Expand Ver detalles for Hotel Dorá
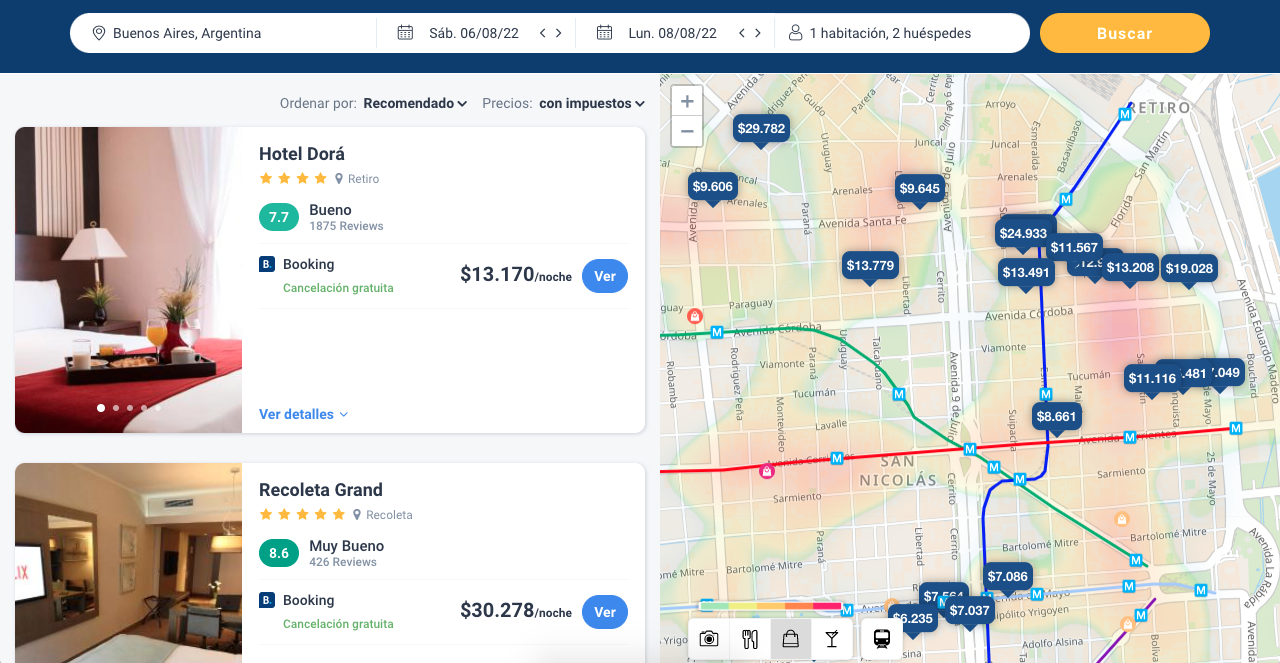The width and height of the screenshot is (1280, 663). [x=303, y=414]
